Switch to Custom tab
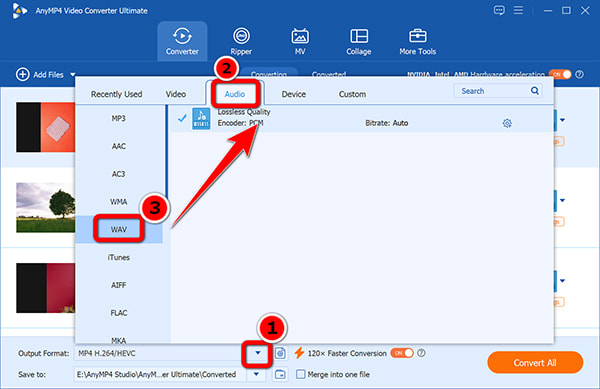The width and height of the screenshot is (600, 389). tap(352, 94)
